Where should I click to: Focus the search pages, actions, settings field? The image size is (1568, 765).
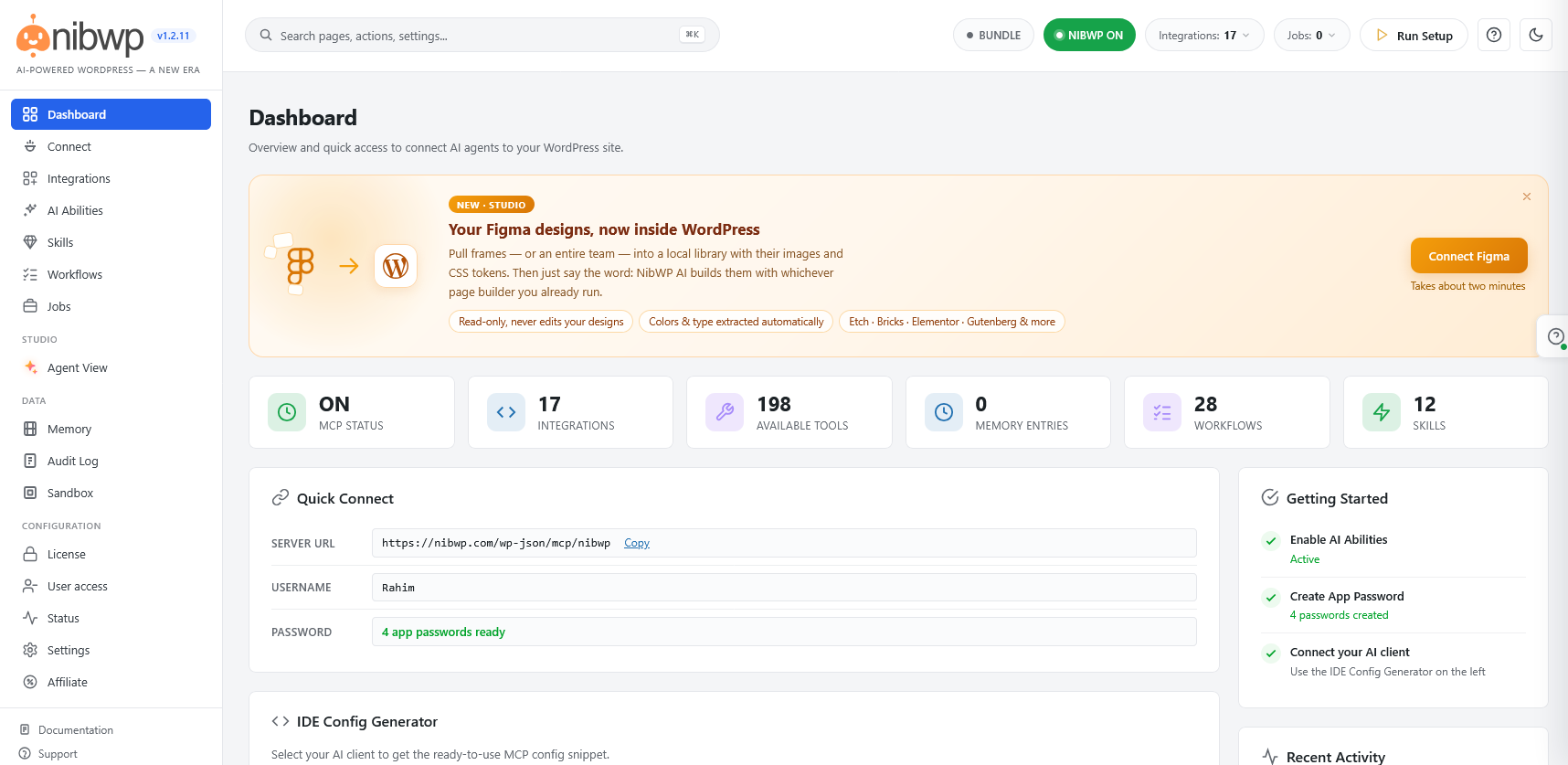tap(482, 35)
